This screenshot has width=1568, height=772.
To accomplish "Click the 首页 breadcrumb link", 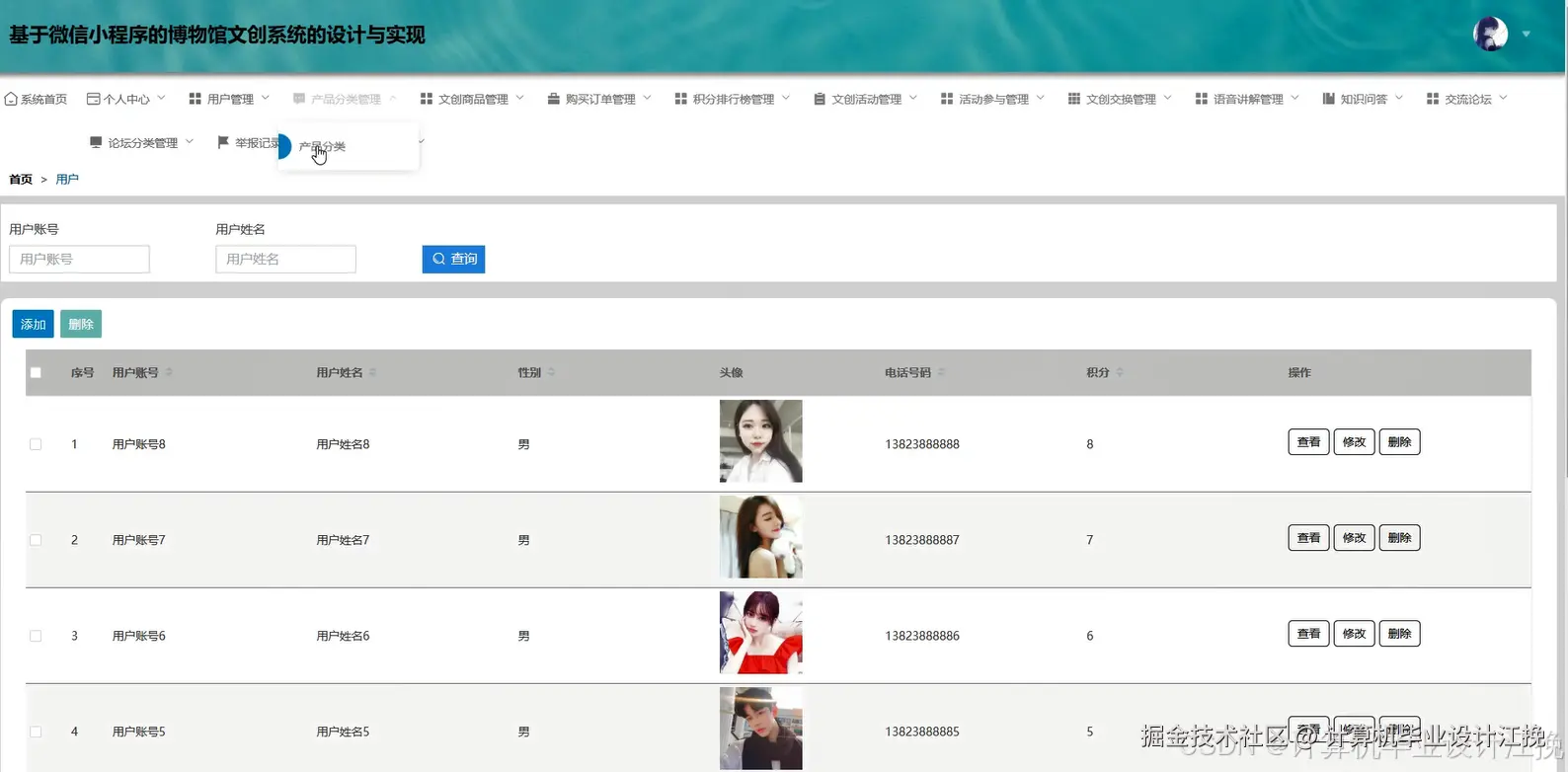I will coord(21,179).
